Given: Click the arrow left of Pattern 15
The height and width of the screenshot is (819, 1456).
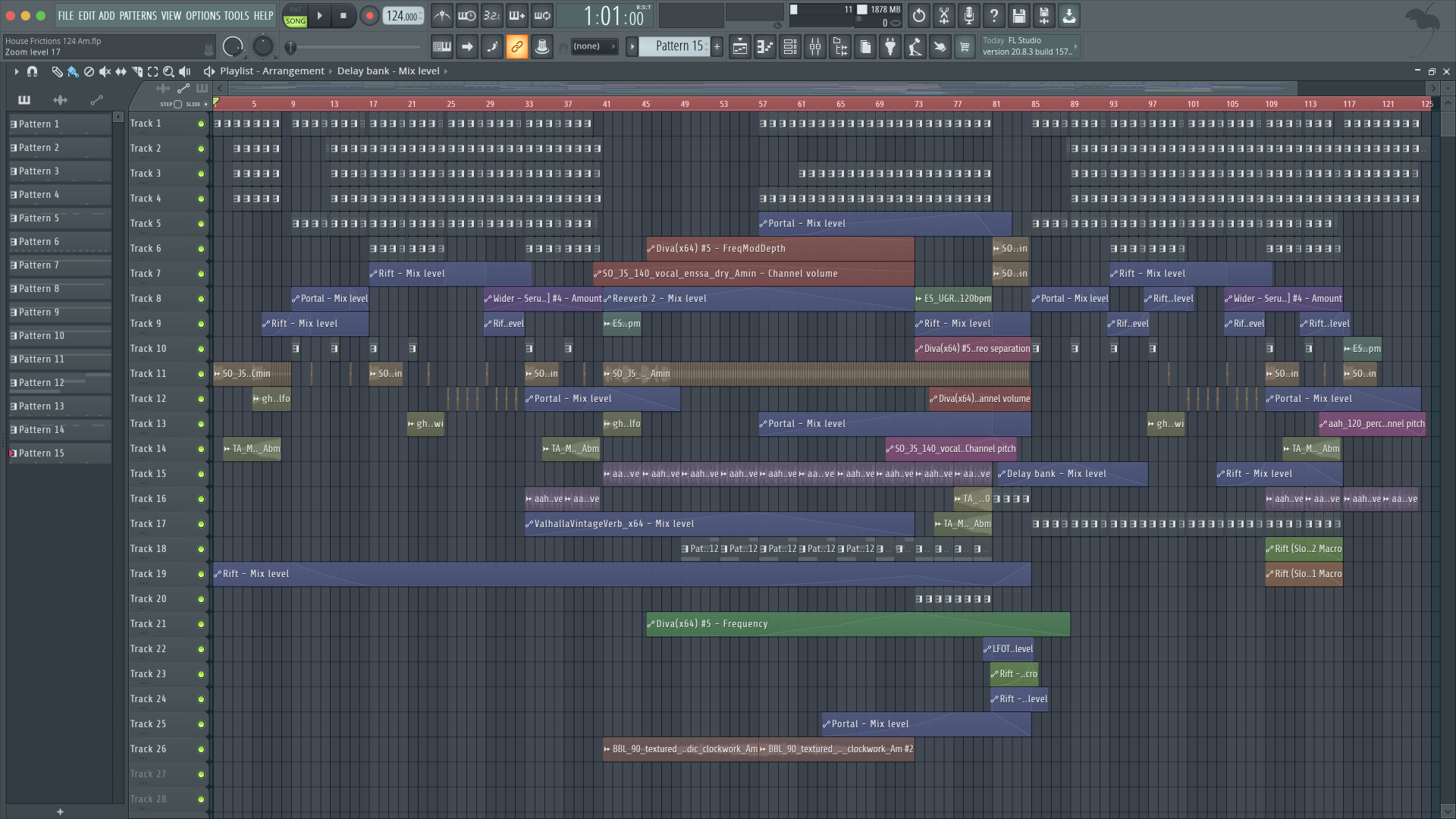Looking at the screenshot, I should [x=632, y=47].
